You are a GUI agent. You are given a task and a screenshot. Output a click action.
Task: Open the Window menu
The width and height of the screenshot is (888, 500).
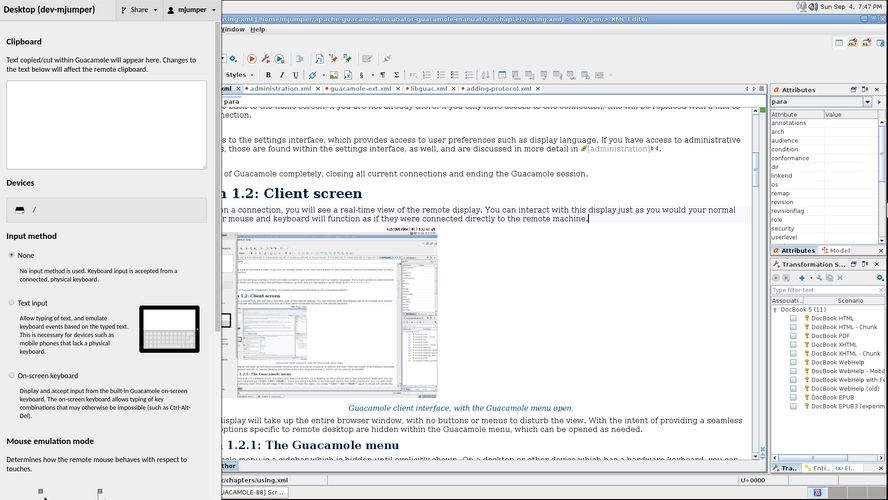233,29
